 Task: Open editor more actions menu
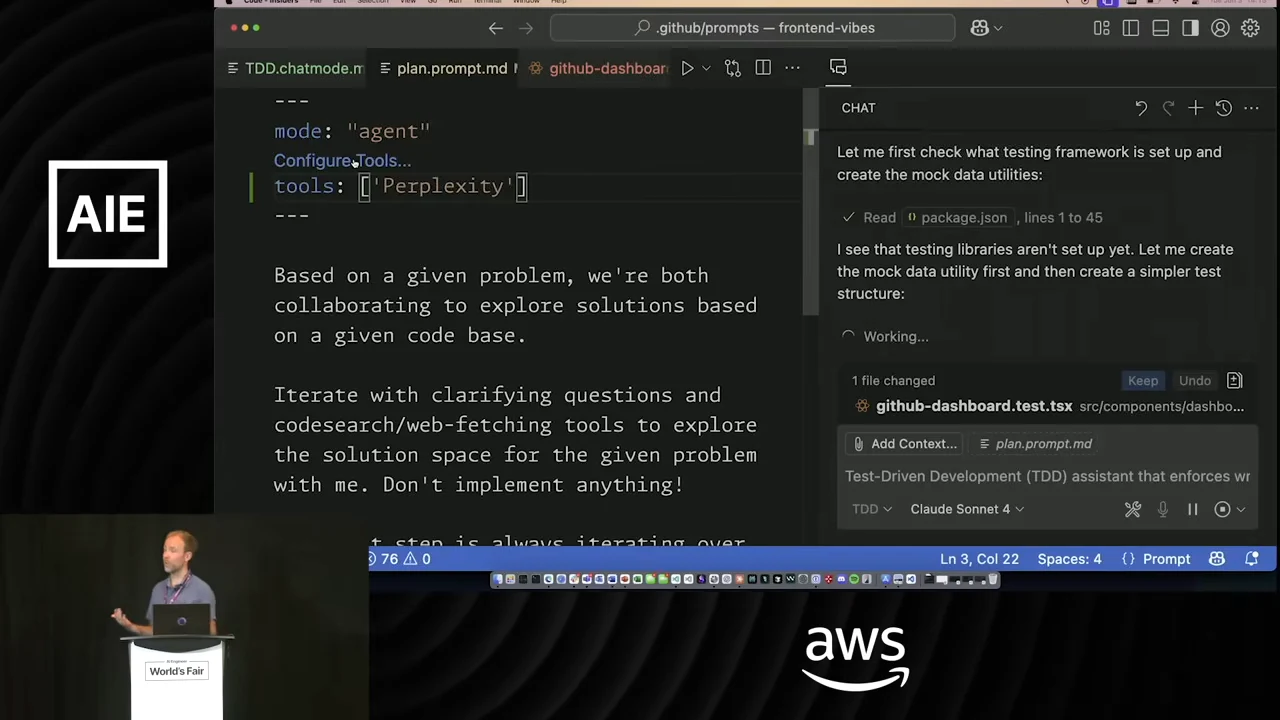pyautogui.click(x=793, y=68)
